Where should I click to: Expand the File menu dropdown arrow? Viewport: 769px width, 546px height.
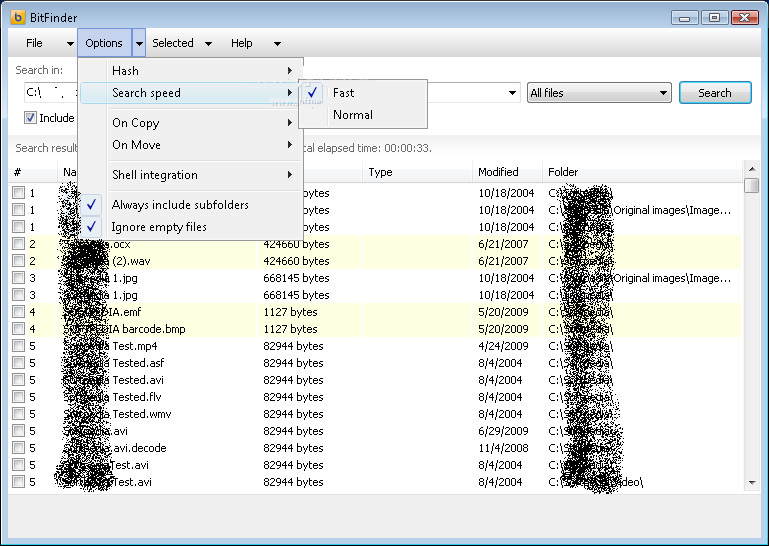pyautogui.click(x=70, y=44)
